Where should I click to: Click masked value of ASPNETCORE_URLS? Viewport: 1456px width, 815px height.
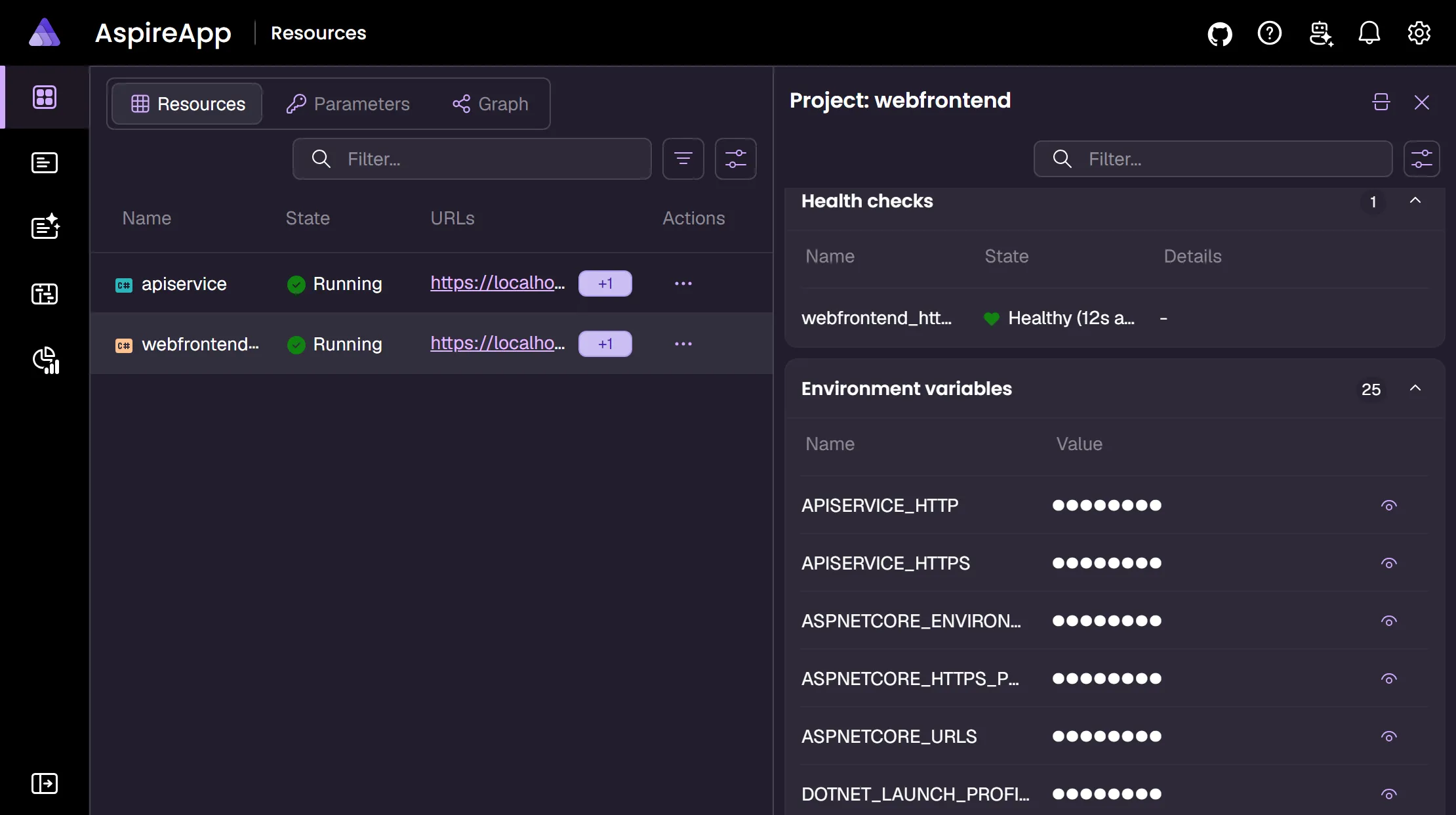coord(1107,736)
